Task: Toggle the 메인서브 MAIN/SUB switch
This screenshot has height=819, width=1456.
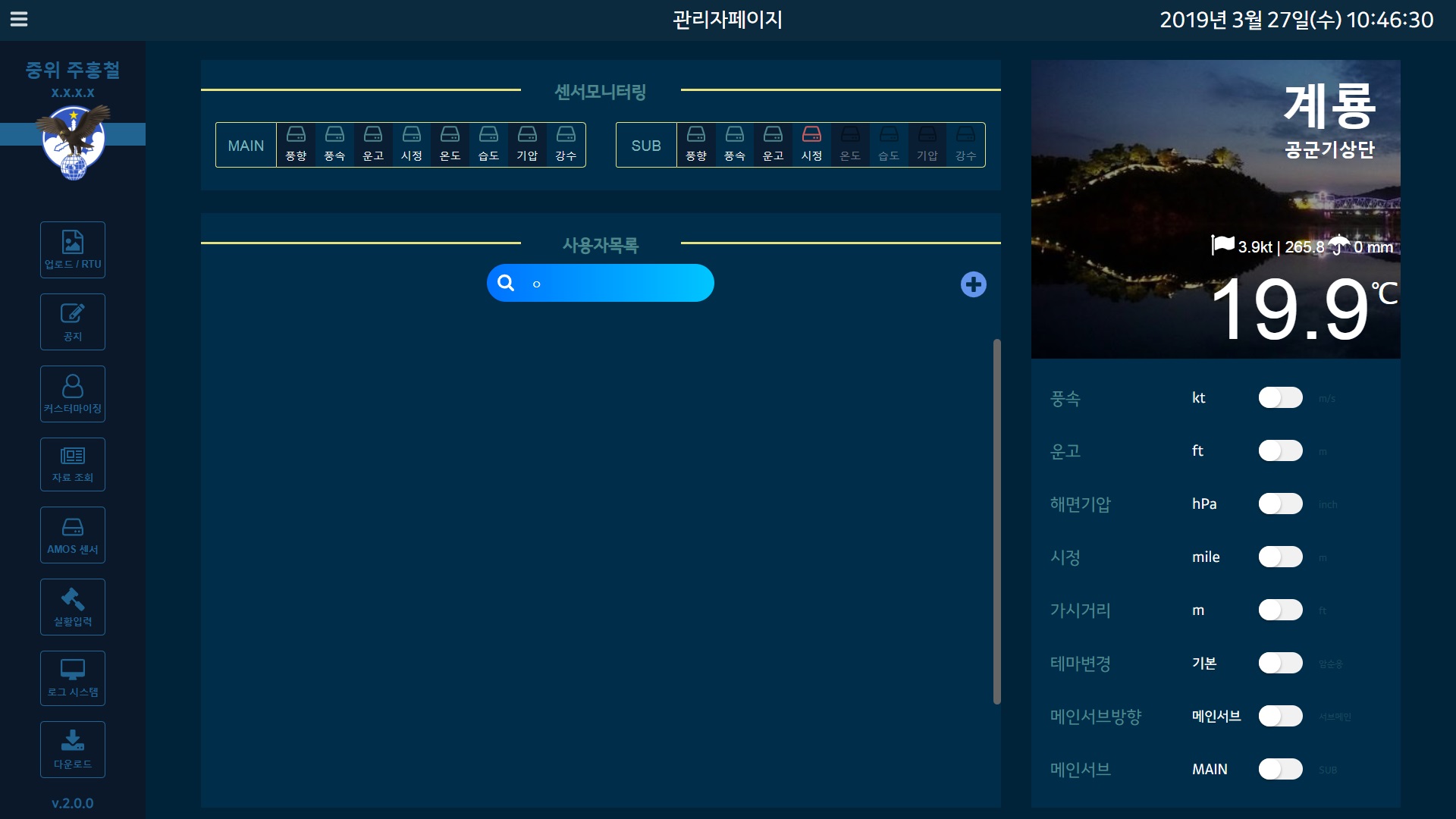Action: coord(1280,770)
